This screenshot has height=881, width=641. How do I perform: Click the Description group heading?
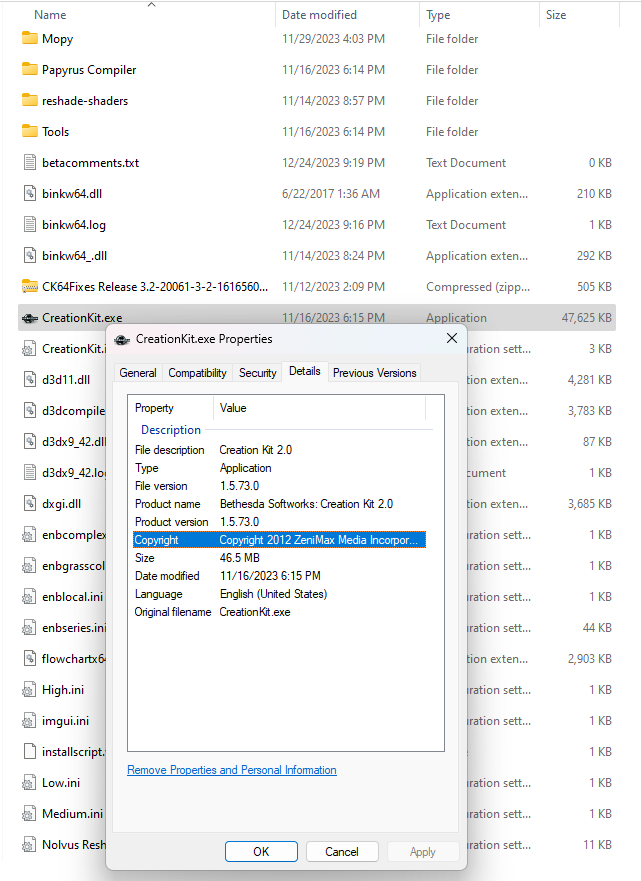171,430
